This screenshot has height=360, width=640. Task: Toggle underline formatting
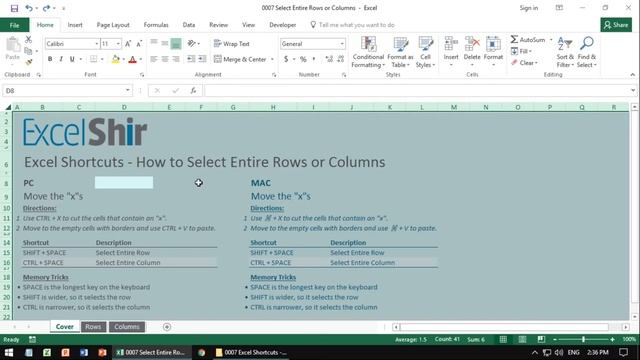point(72,59)
